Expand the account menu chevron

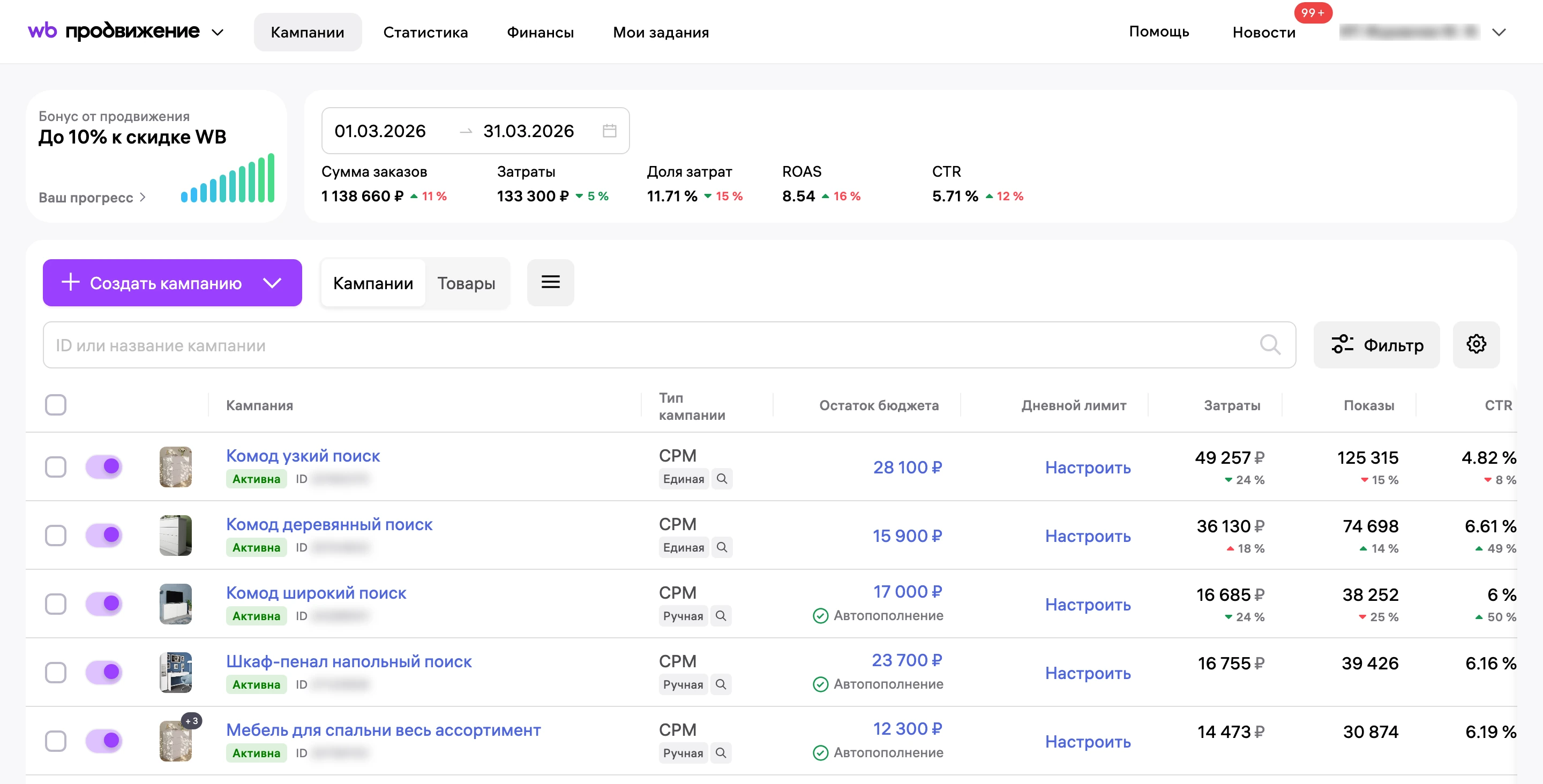coord(1499,32)
